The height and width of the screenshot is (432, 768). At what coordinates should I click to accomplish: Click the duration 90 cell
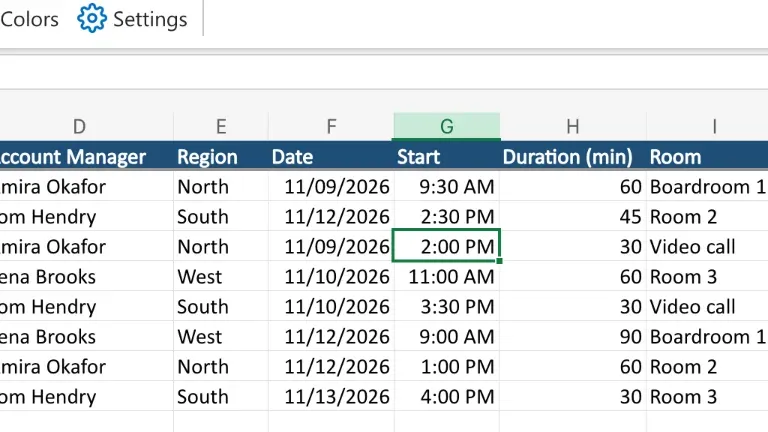pos(573,336)
